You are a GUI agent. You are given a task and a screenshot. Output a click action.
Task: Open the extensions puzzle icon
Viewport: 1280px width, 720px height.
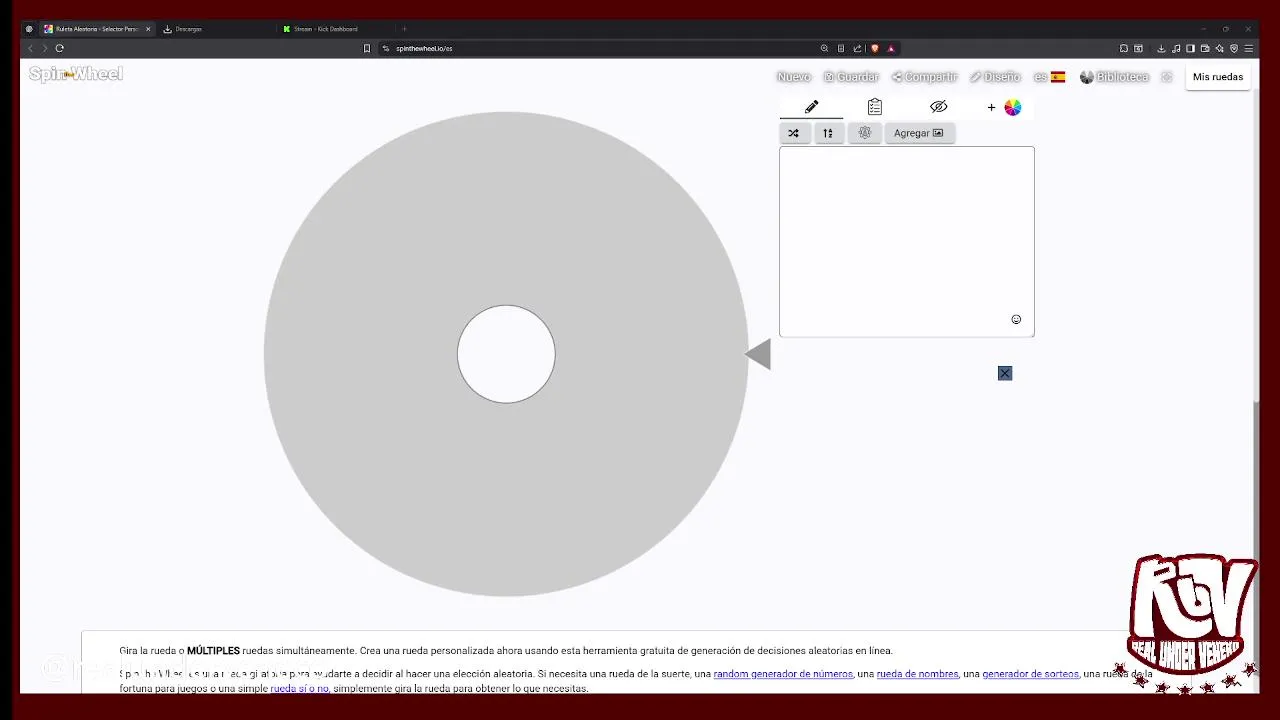1124,48
